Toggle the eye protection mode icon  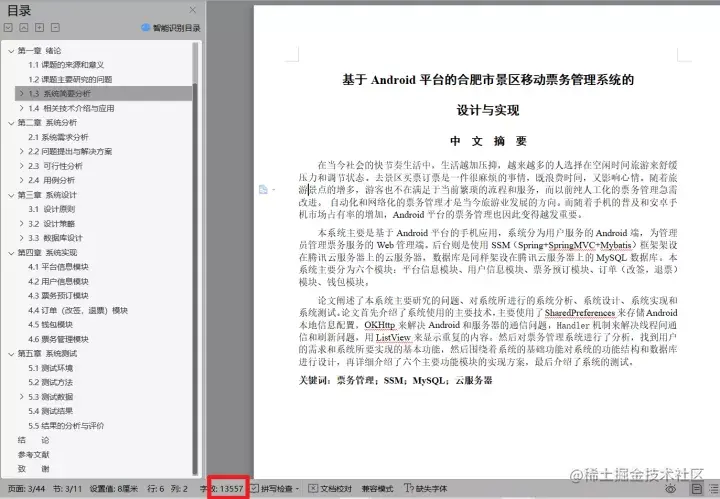click(671, 489)
